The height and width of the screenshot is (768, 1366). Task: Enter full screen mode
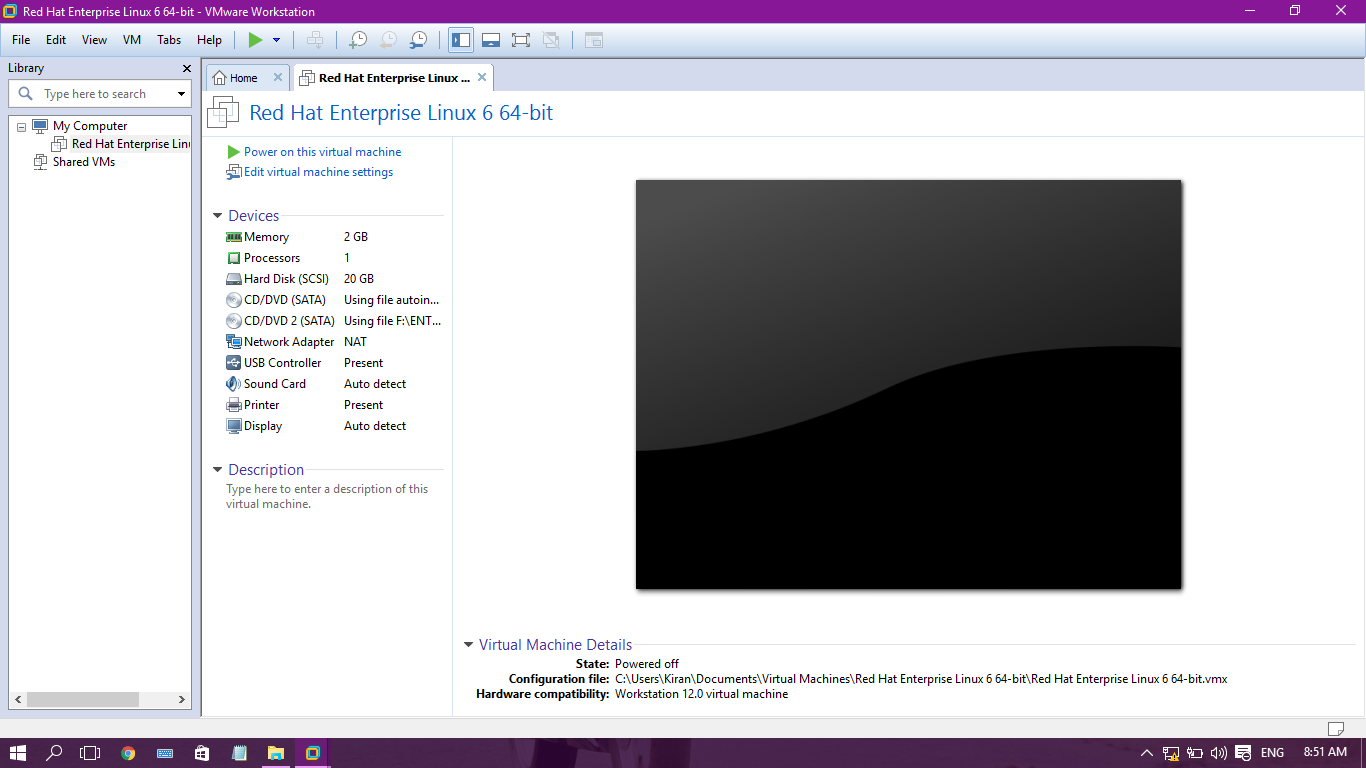pos(520,40)
